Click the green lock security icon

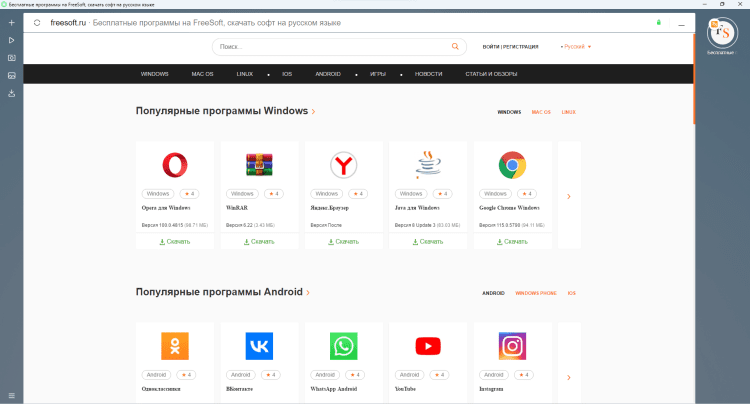pos(659,22)
